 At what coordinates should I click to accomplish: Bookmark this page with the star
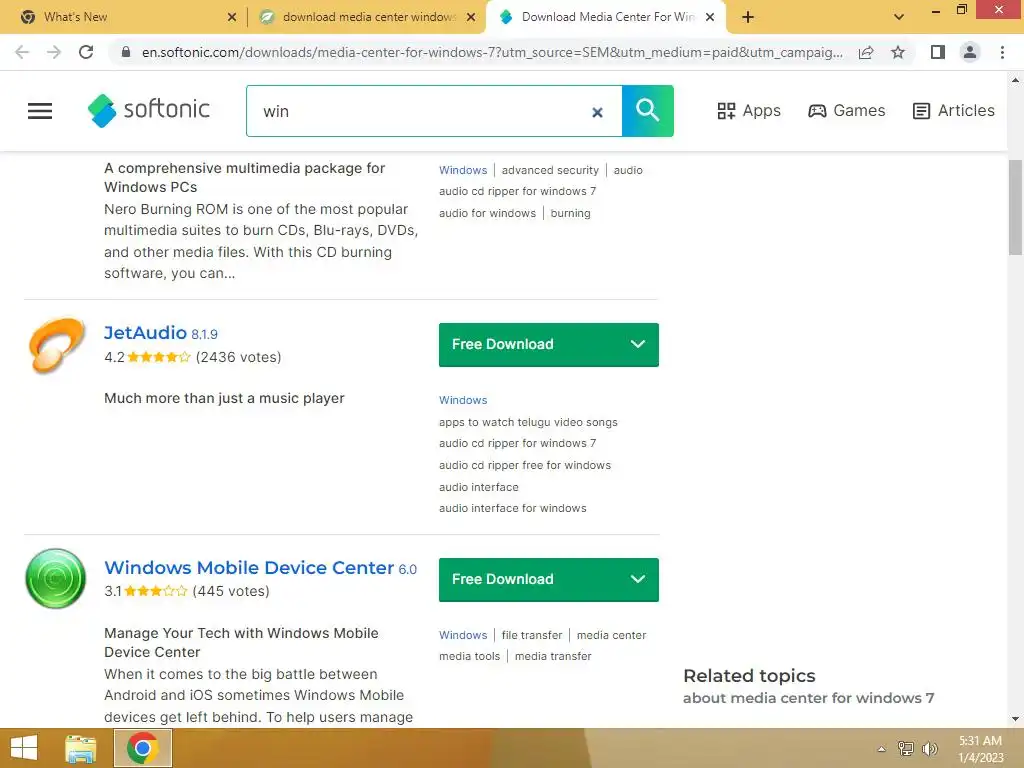coord(898,52)
